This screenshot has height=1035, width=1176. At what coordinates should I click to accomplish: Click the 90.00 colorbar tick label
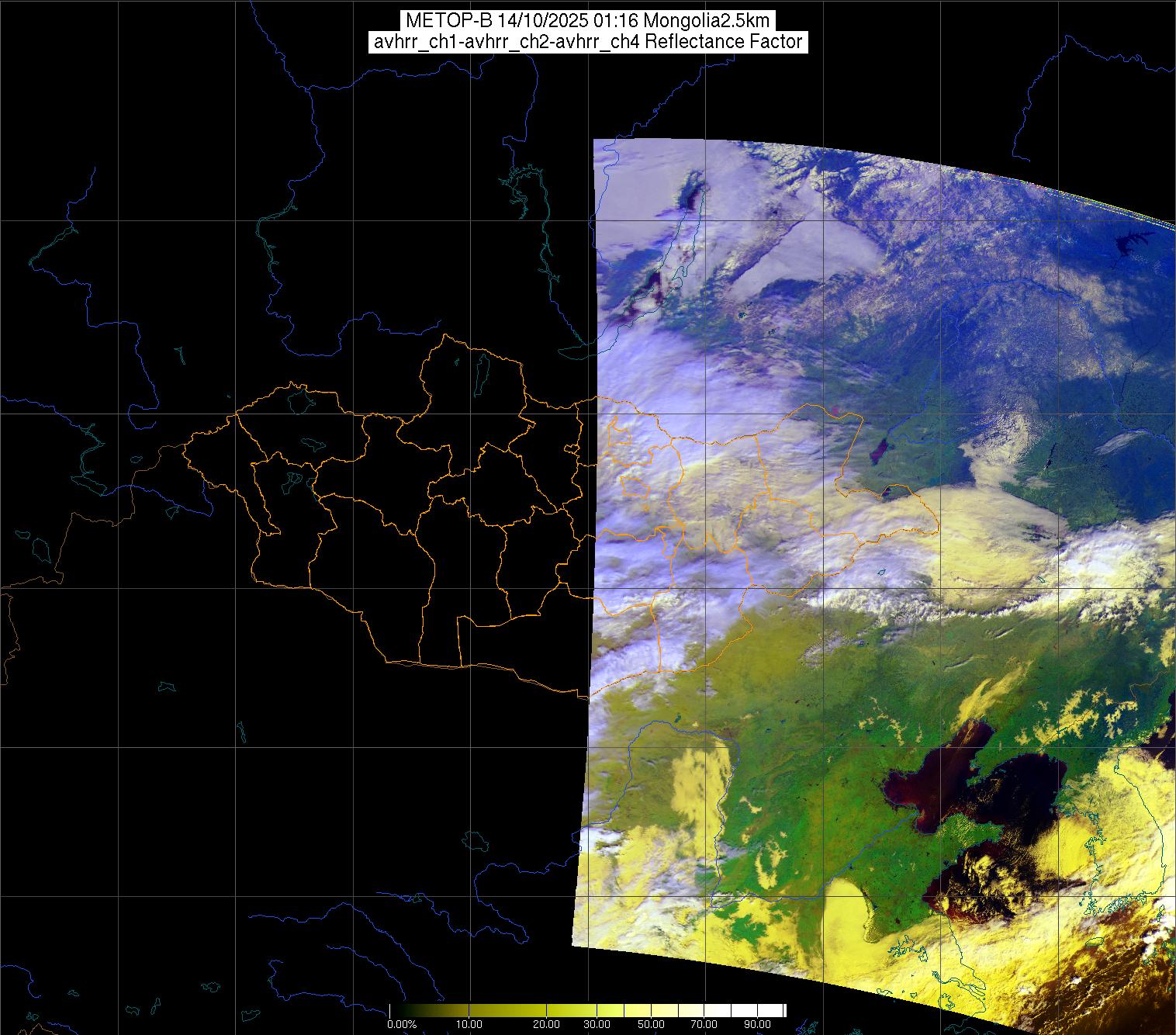756,1025
